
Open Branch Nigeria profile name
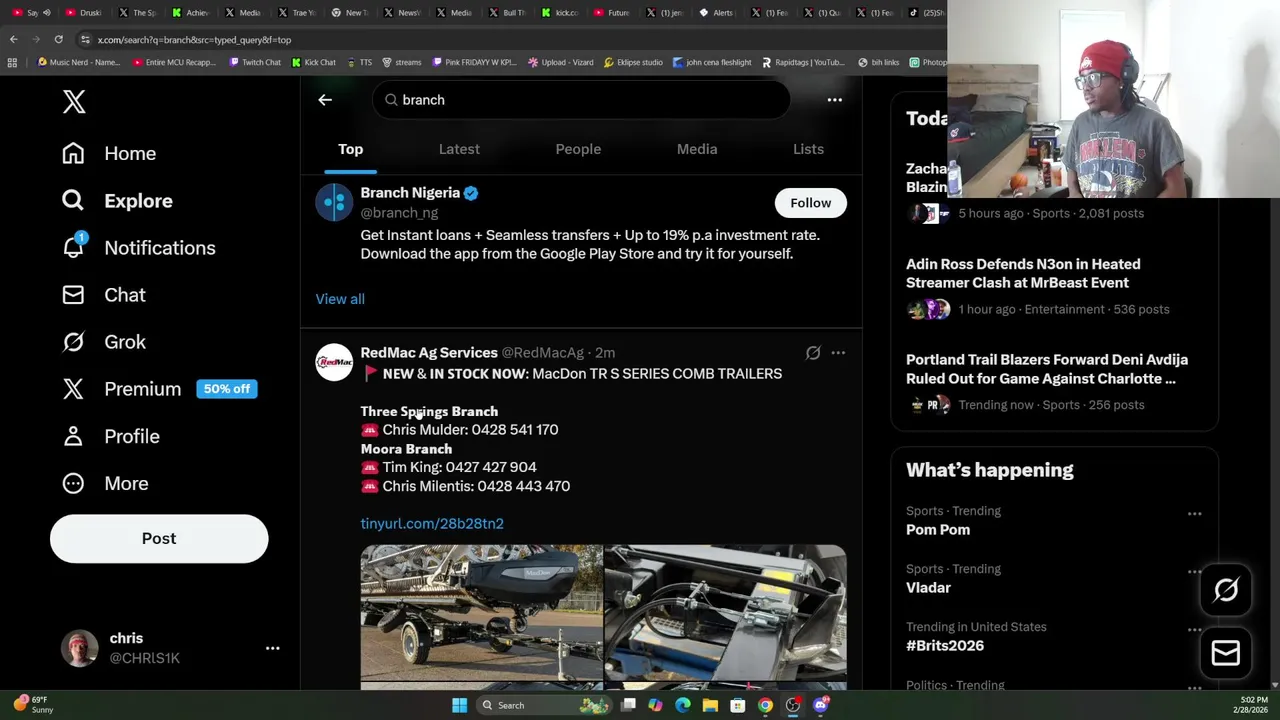pyautogui.click(x=410, y=193)
